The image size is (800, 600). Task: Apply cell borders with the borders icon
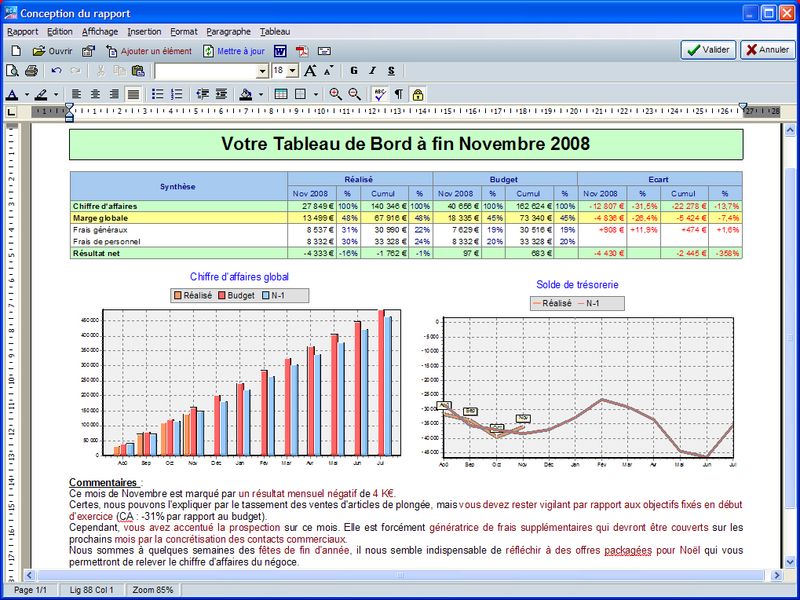301,94
